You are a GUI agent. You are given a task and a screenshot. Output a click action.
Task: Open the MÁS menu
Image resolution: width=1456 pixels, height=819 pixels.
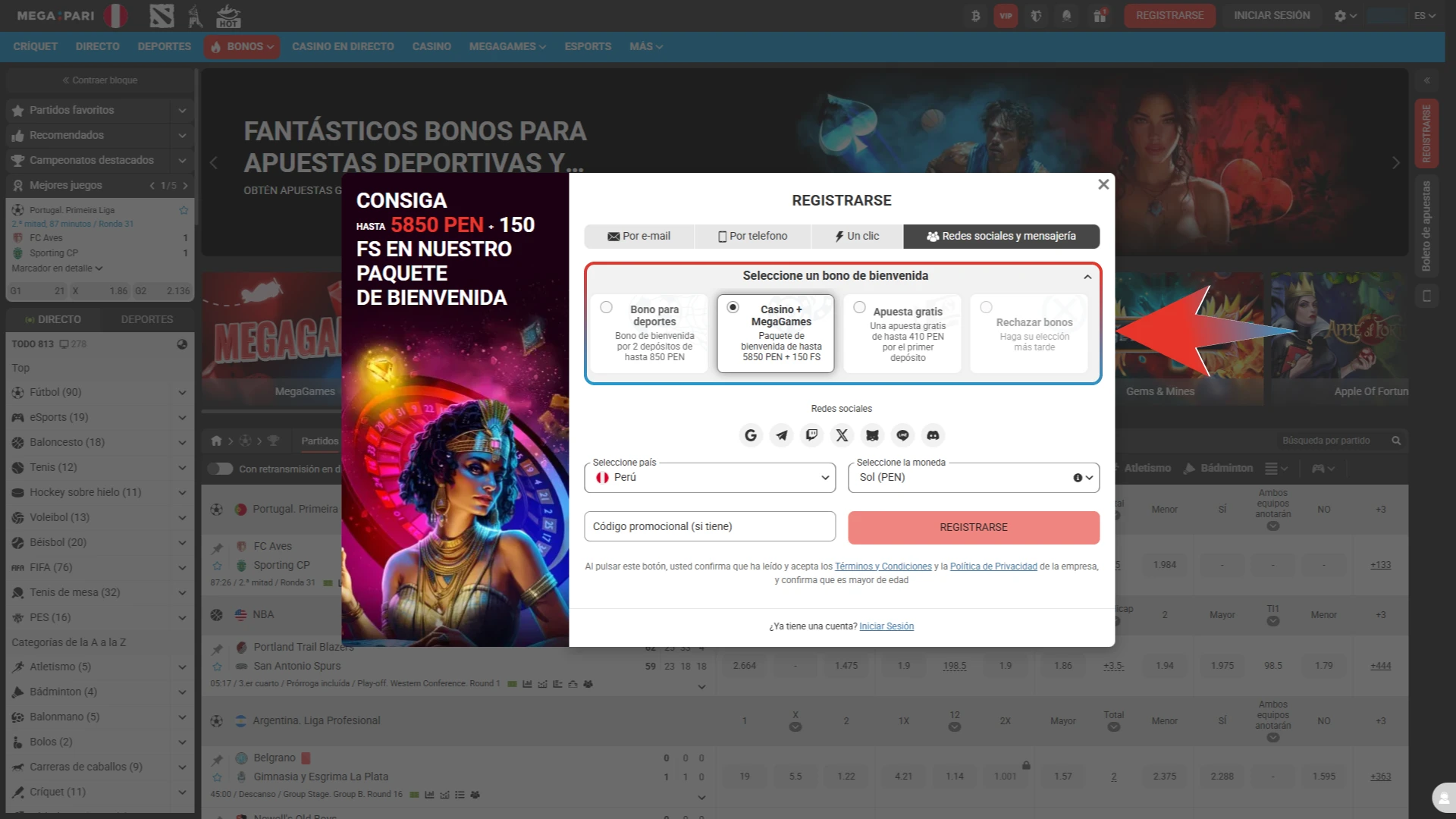[x=645, y=47]
